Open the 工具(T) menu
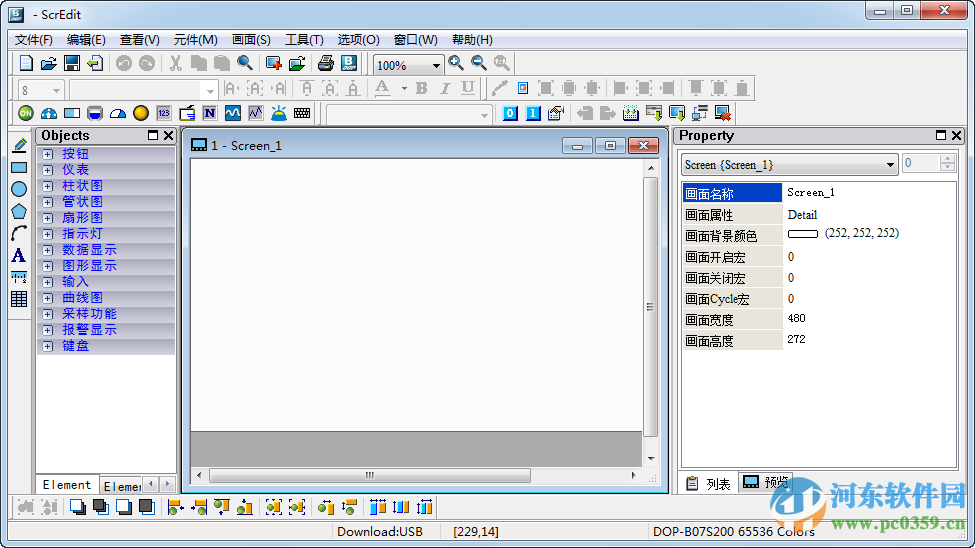Image resolution: width=975 pixels, height=548 pixels. pyautogui.click(x=304, y=40)
